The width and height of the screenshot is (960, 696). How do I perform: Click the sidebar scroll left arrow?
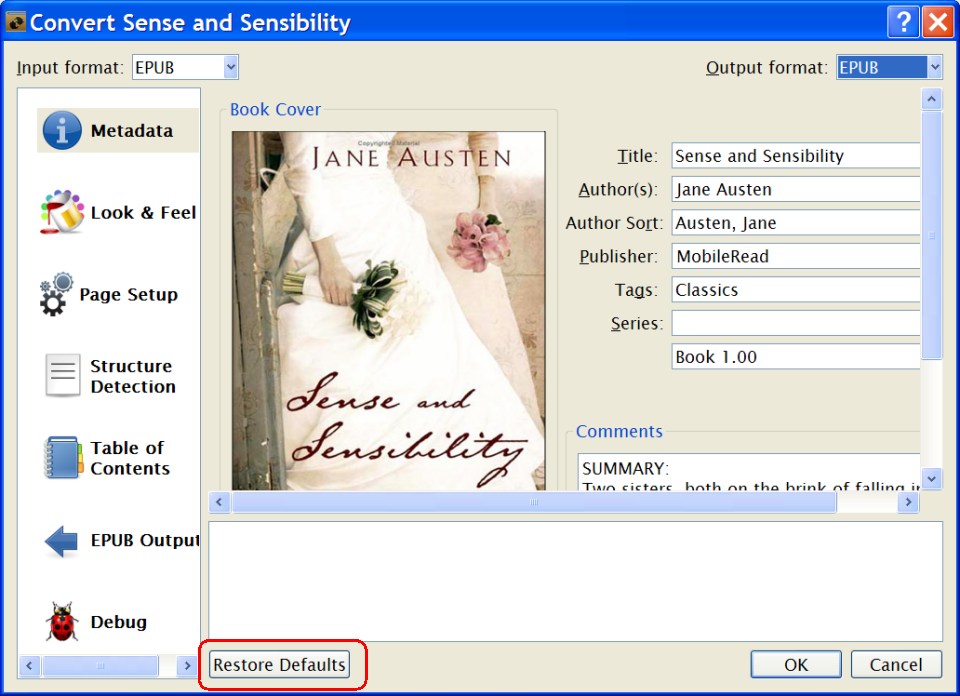point(29,665)
